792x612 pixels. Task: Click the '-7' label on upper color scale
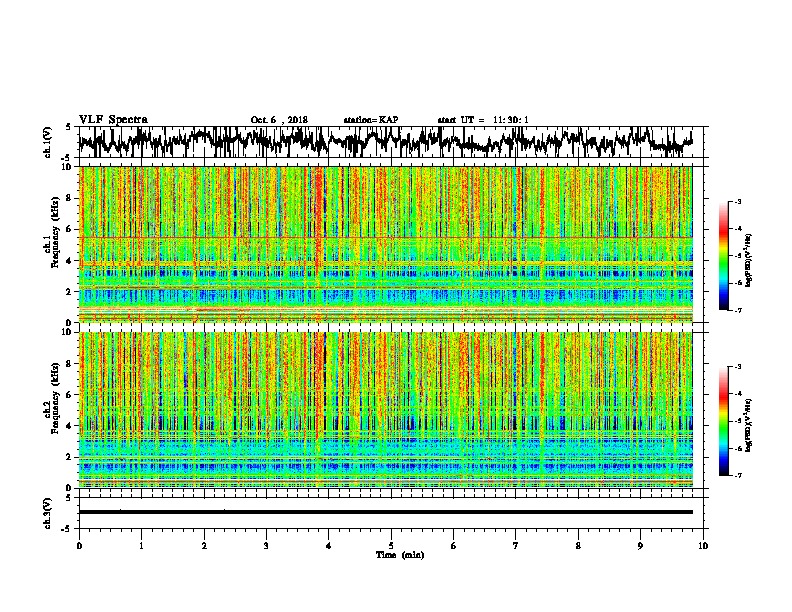pos(737,310)
